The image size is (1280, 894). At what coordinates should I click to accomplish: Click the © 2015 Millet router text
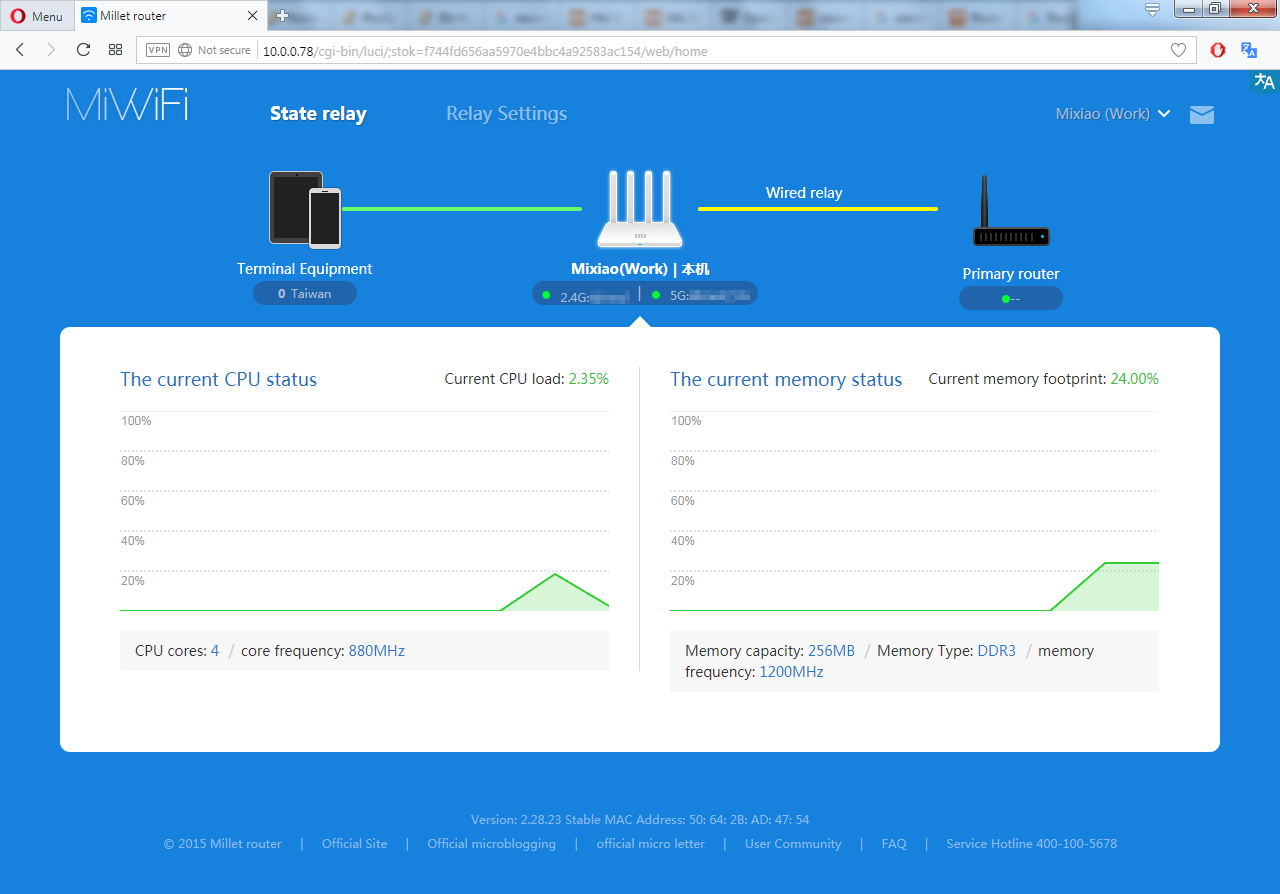223,844
